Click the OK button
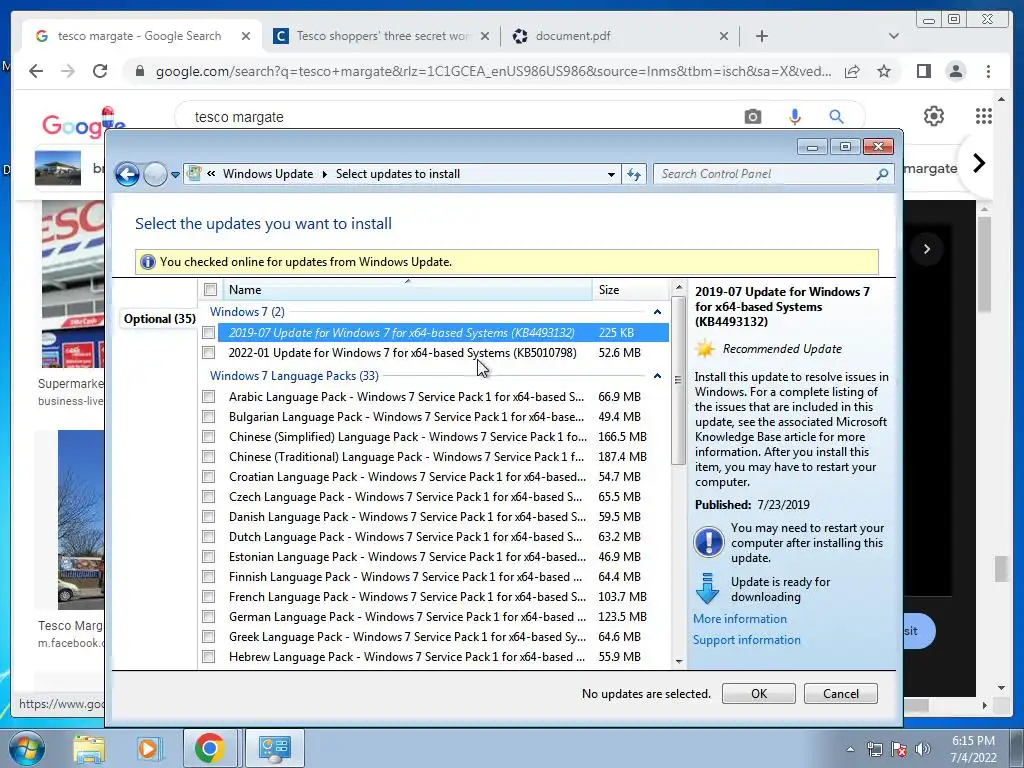 pos(758,694)
